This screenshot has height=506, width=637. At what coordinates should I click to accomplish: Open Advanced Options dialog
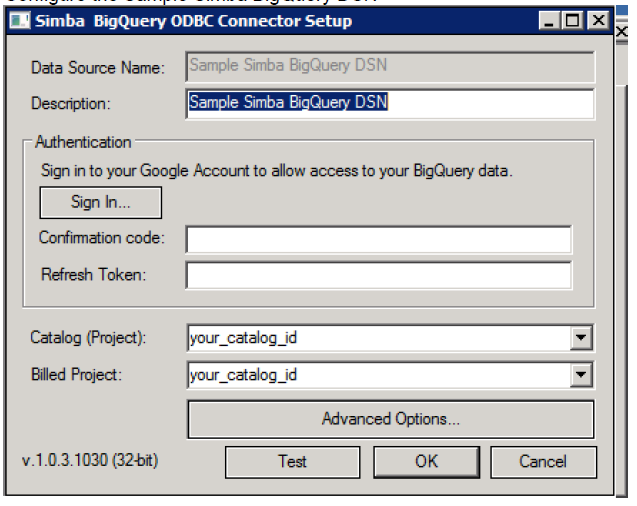391,419
